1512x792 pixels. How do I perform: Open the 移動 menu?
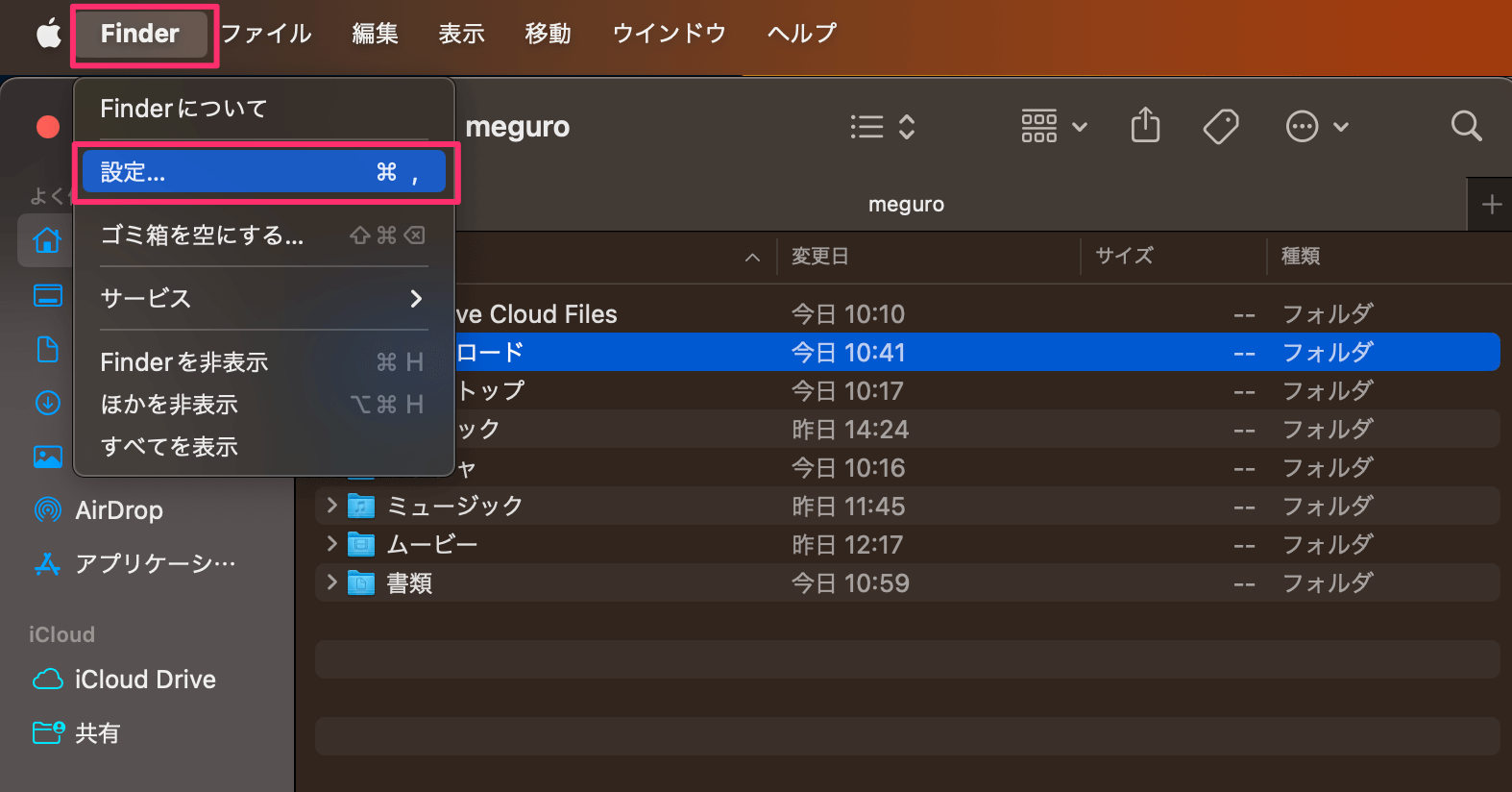[548, 34]
